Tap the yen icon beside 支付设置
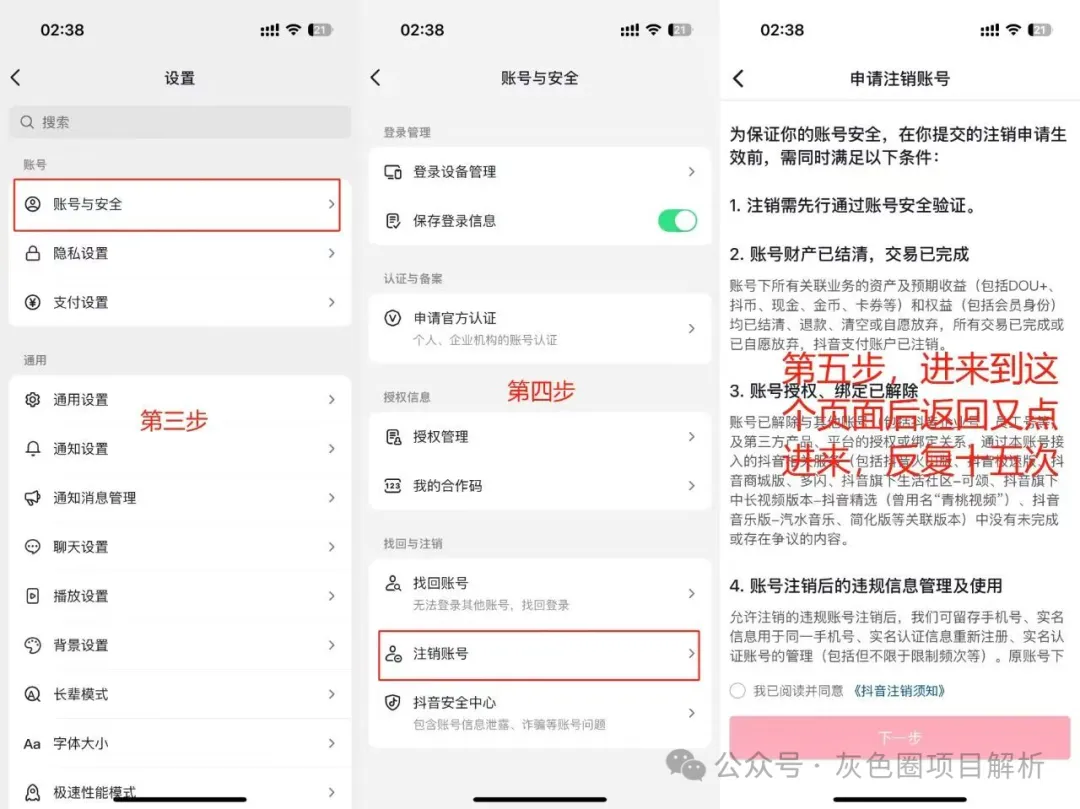The image size is (1080, 809). (x=33, y=303)
